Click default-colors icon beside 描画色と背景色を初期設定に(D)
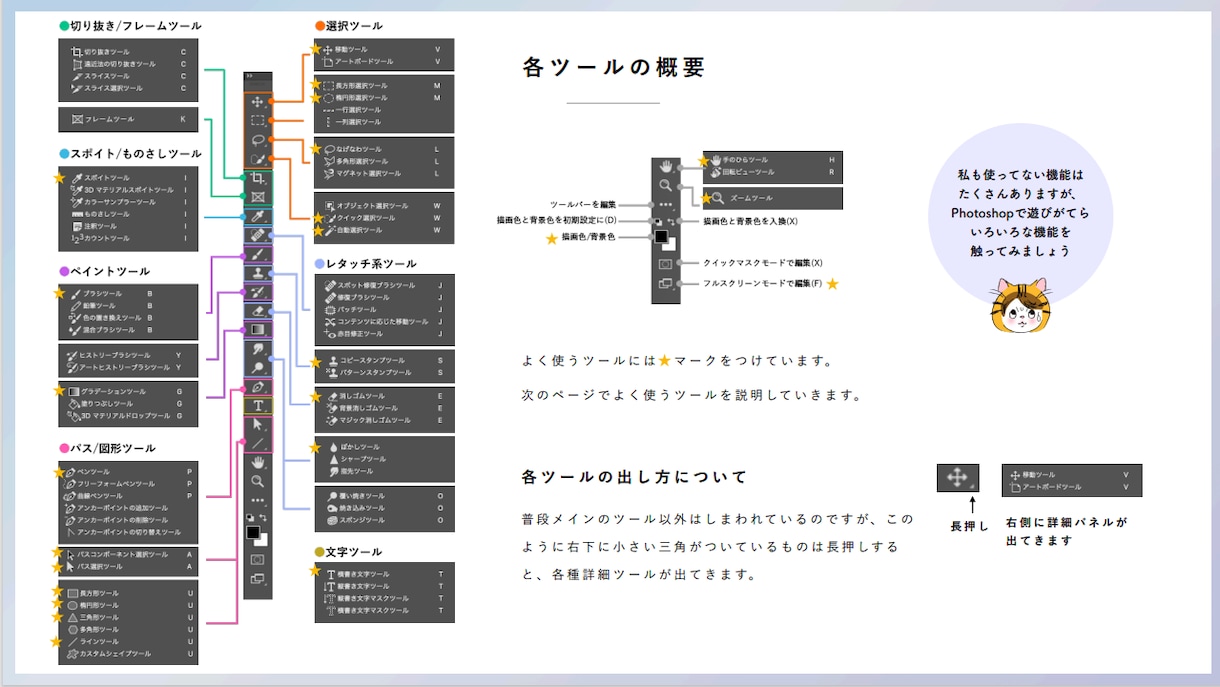Screen dimensions: 1220x687 (x=656, y=221)
